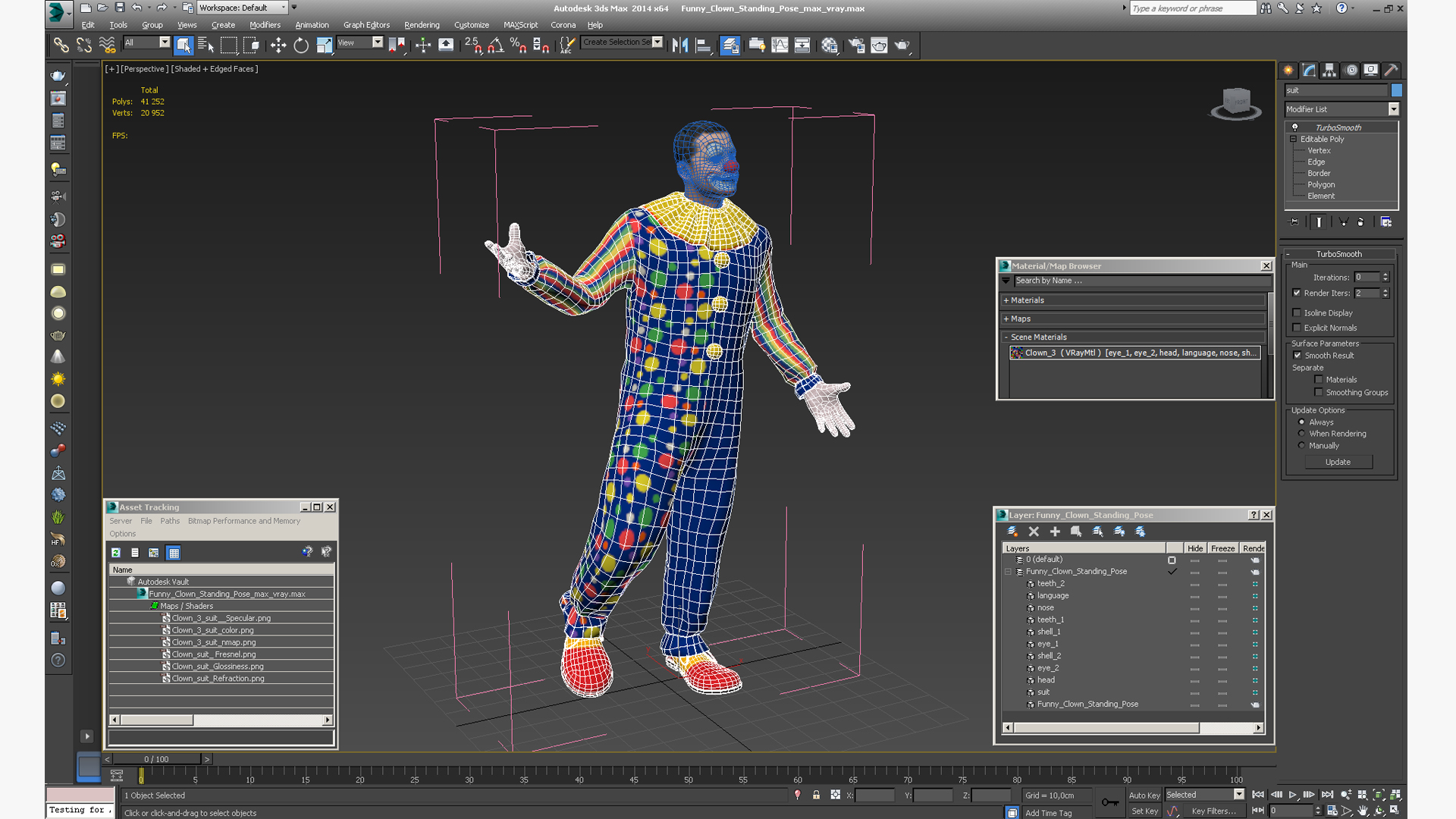Click the Set Key button
Screen dimensions: 1456x819
[x=1144, y=811]
